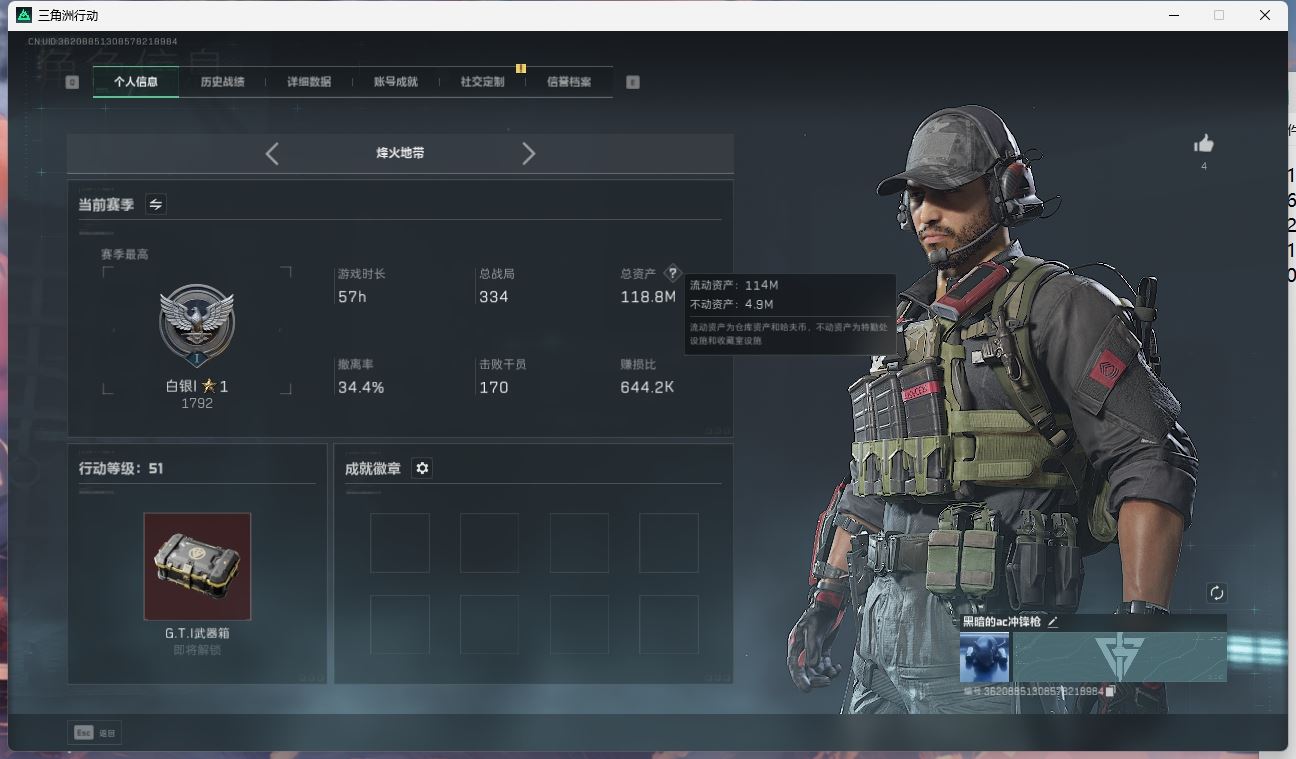Select the 社交定制 tab
The height and width of the screenshot is (759, 1296).
[x=482, y=82]
